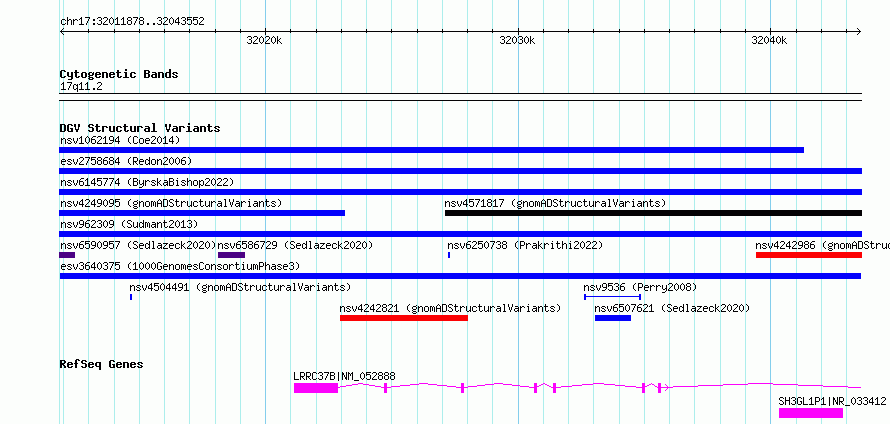The image size is (890, 424).
Task: Click the 17q11.2 cytogenetic band line
Action: pyautogui.click(x=460, y=97)
